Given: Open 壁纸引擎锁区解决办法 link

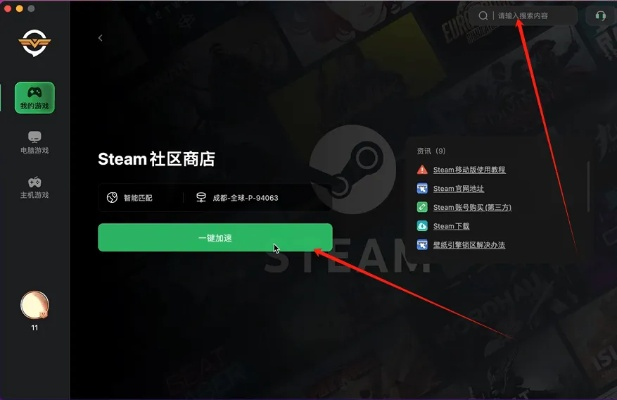Looking at the screenshot, I should point(469,245).
